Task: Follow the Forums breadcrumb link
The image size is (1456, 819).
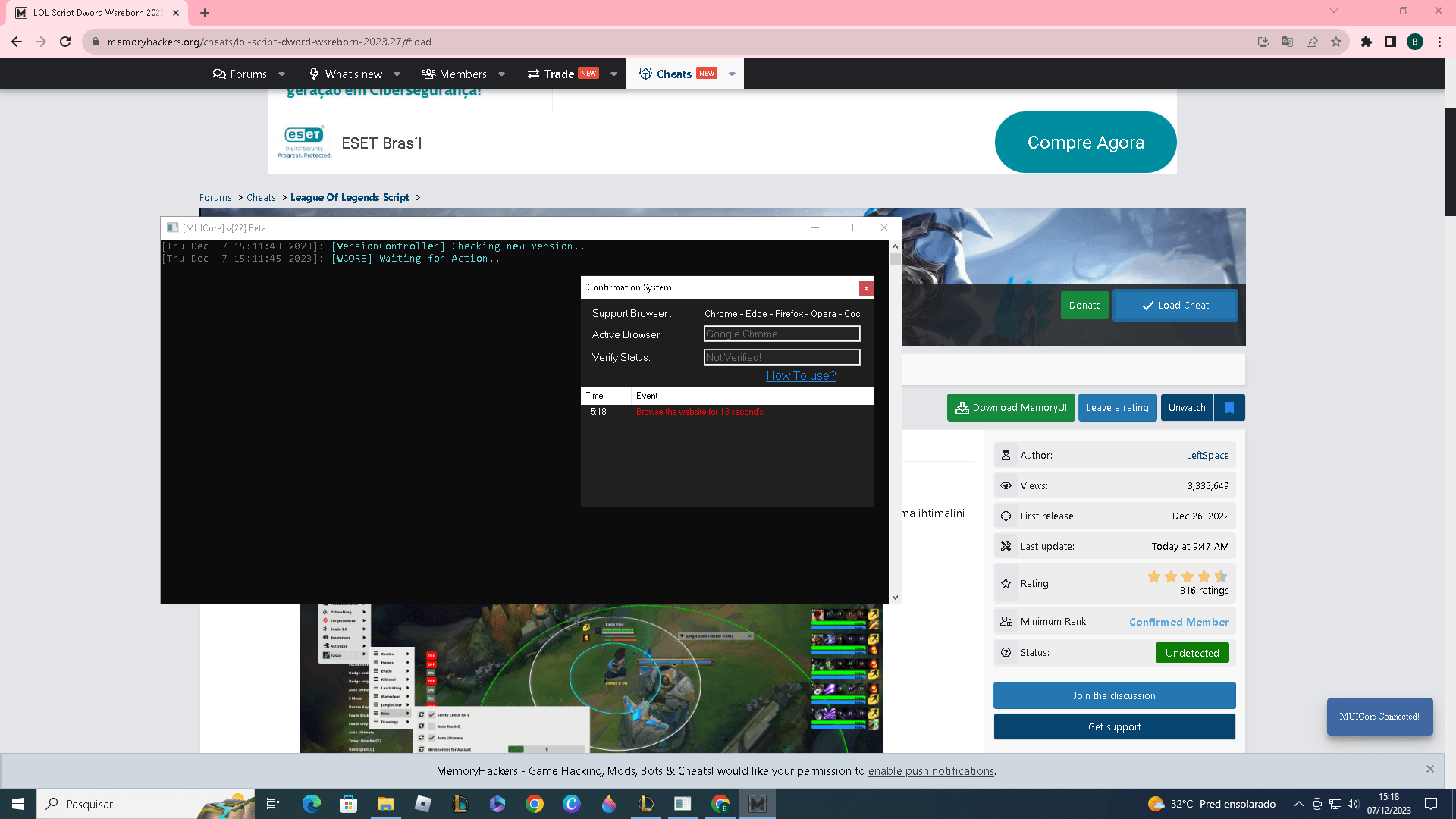Action: [215, 197]
